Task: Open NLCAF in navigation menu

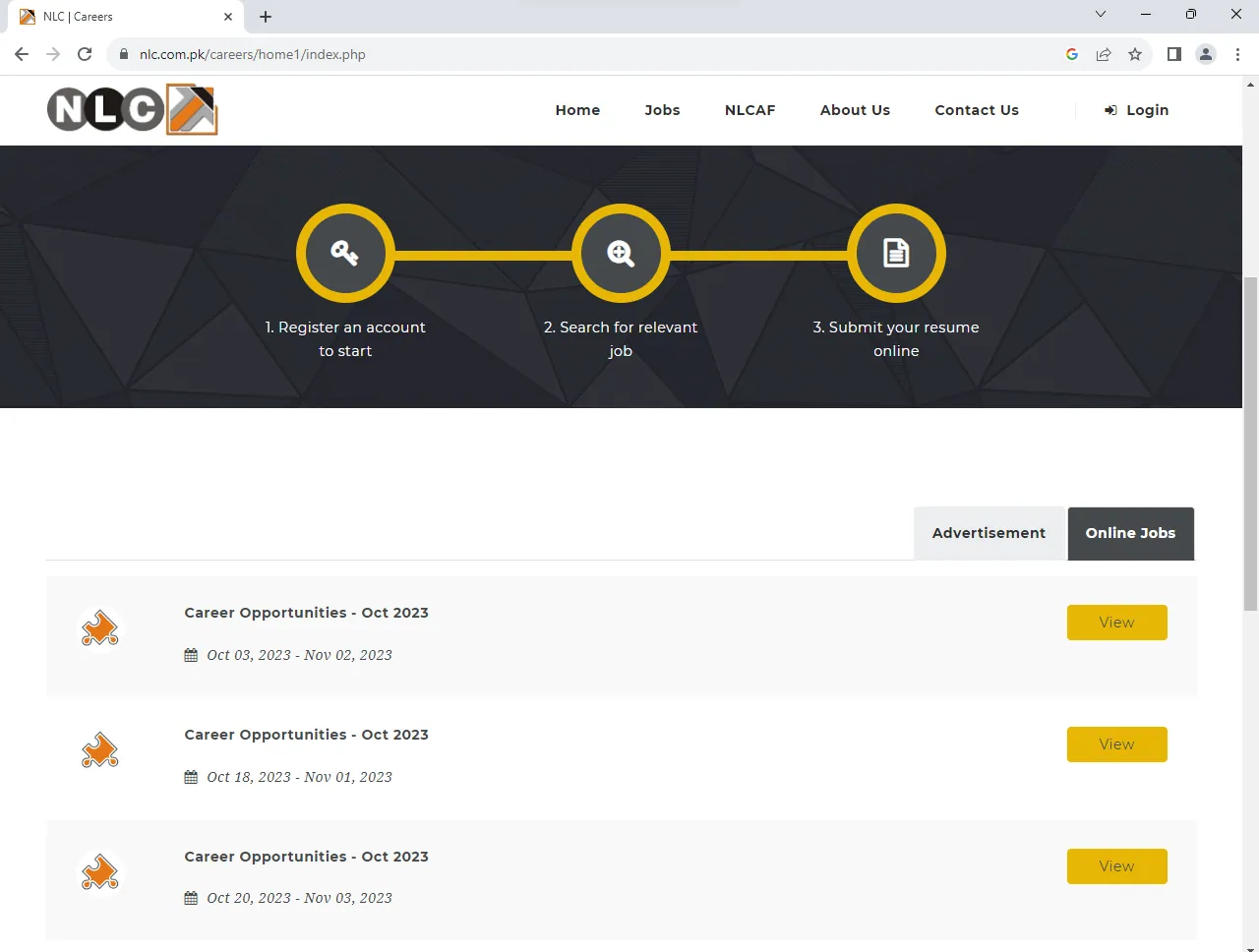Action: click(x=749, y=110)
